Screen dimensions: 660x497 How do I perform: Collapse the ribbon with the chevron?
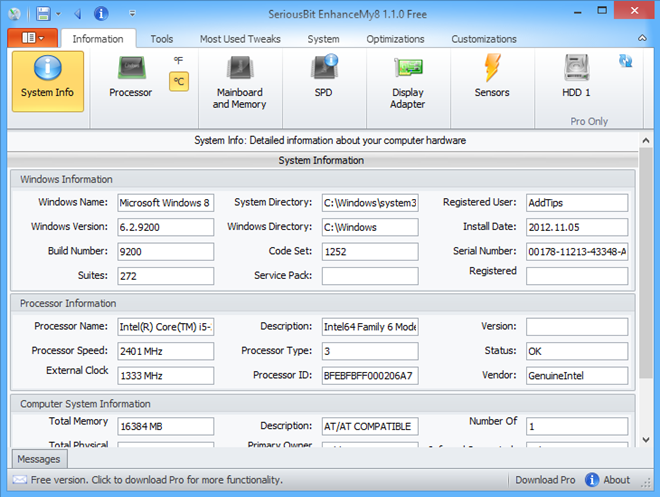click(x=642, y=38)
